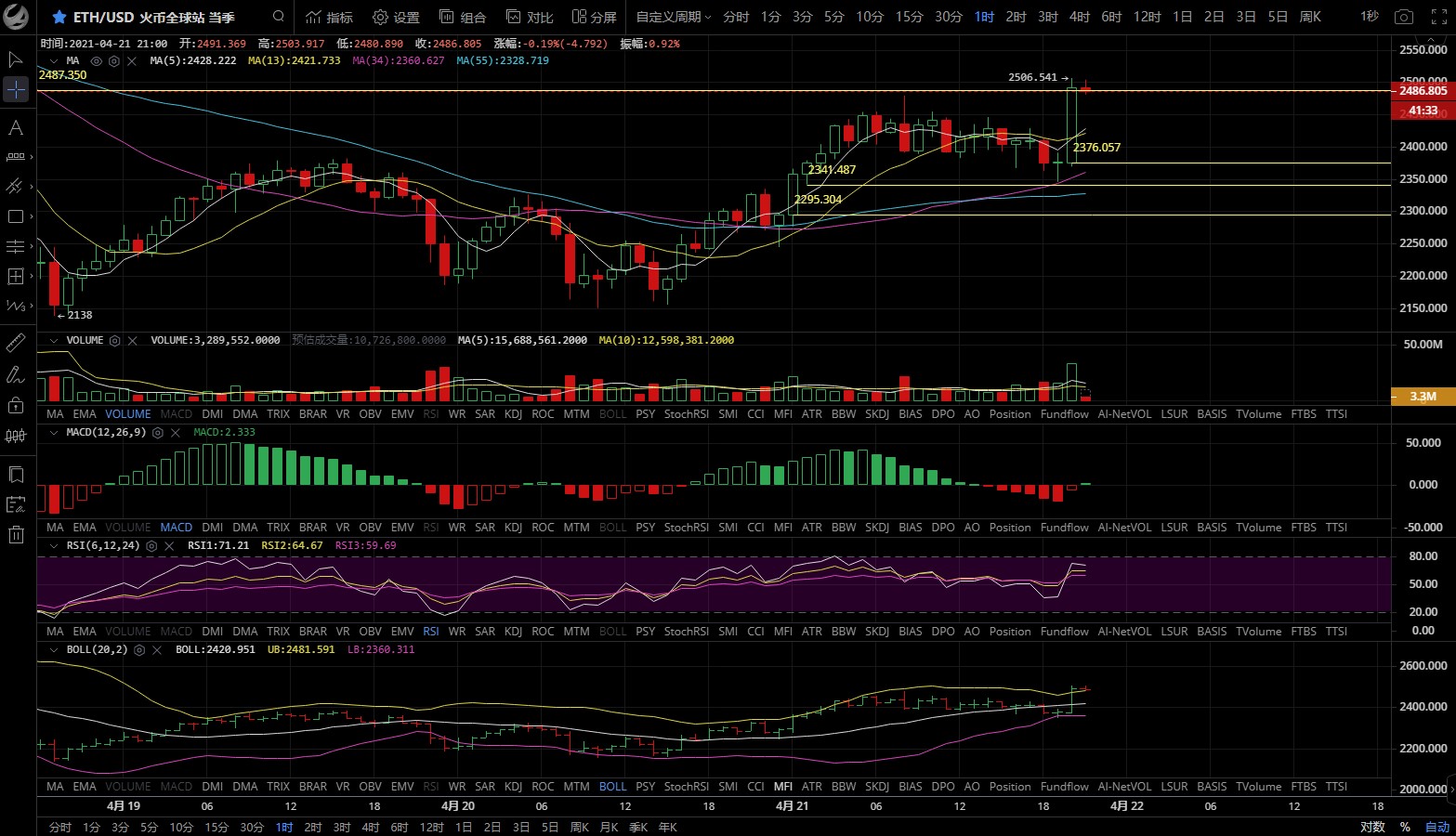Select the 30分 timeframe in top bar
1456x836 pixels.
pos(949,18)
